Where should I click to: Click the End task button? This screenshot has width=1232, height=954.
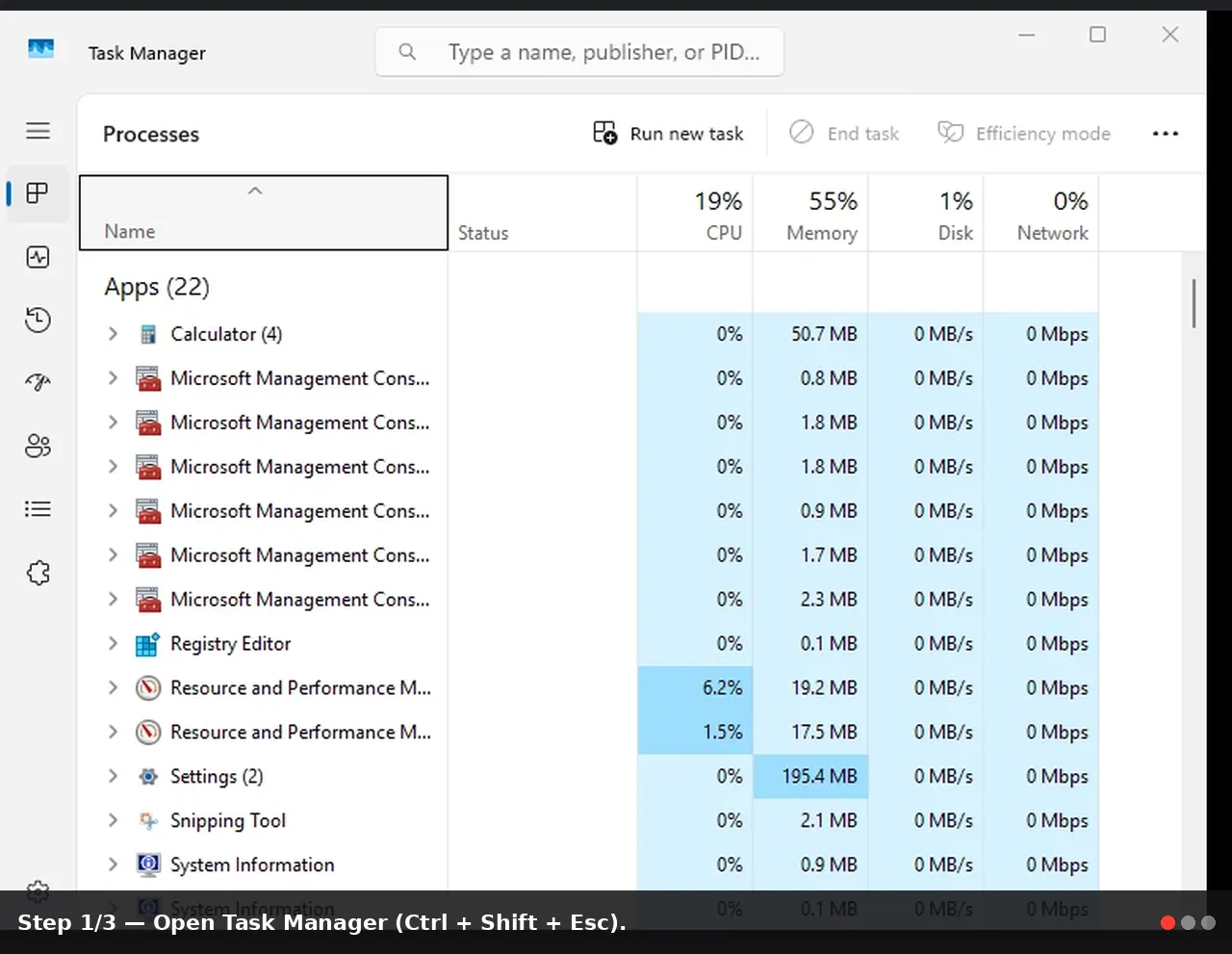click(844, 134)
